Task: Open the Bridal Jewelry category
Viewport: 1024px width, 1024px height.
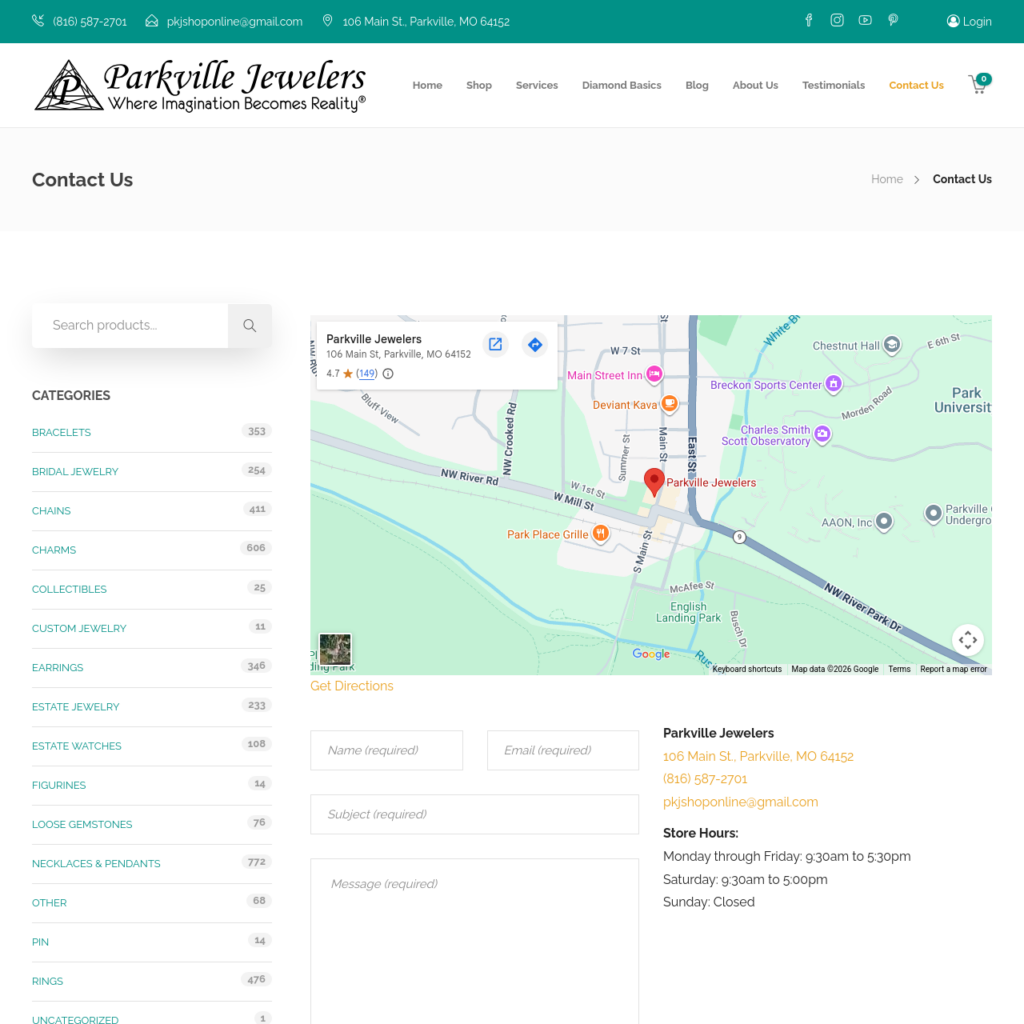Action: pos(75,472)
